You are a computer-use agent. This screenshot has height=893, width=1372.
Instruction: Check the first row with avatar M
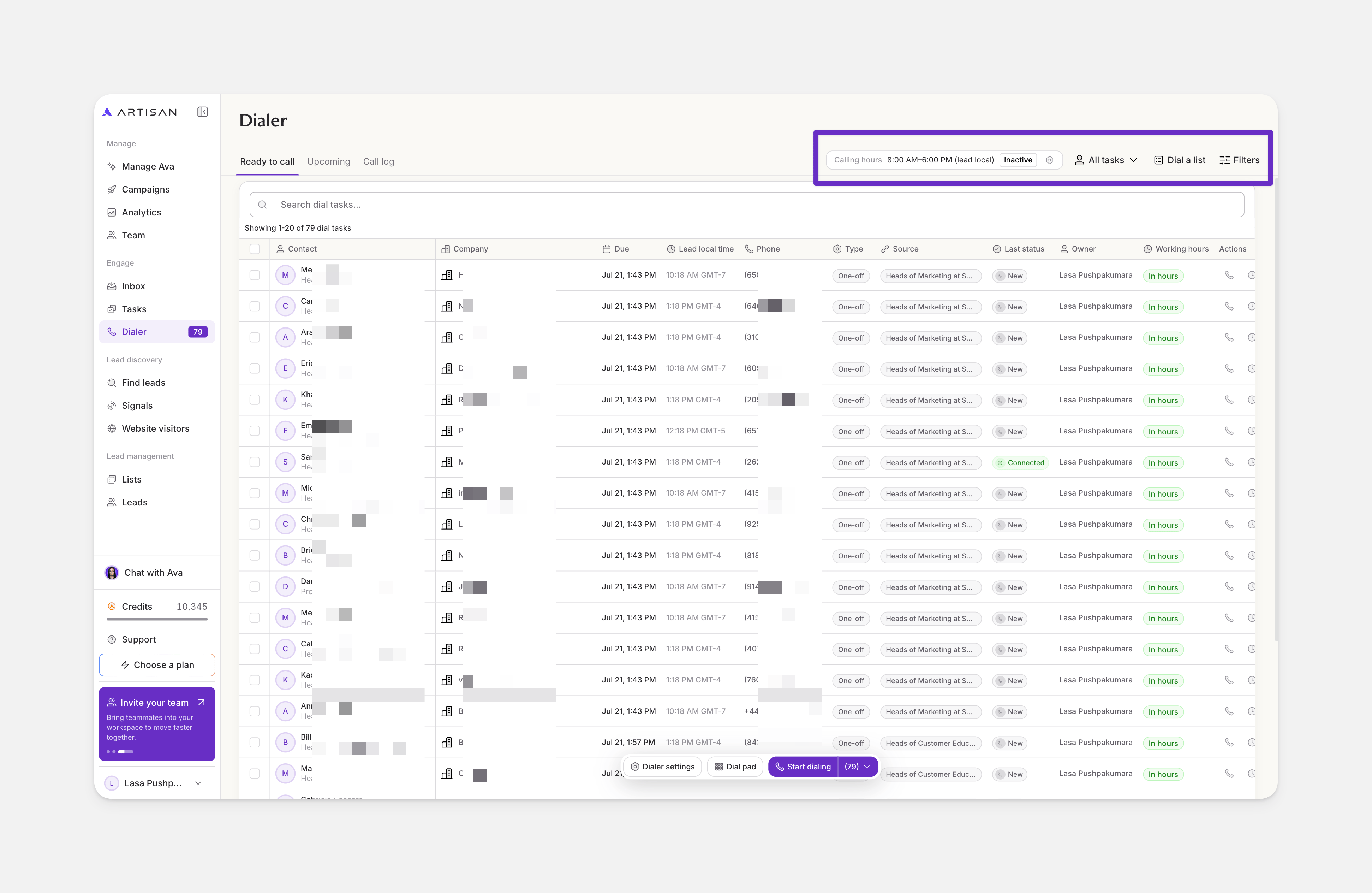click(255, 275)
